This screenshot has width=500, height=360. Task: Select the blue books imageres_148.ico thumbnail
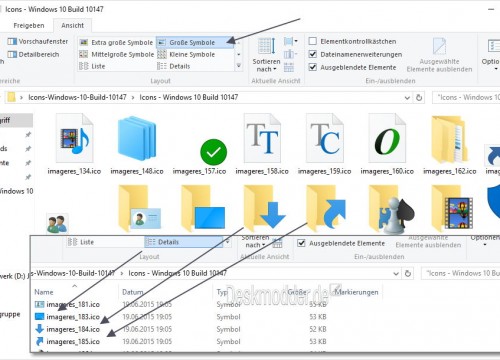pos(137,138)
